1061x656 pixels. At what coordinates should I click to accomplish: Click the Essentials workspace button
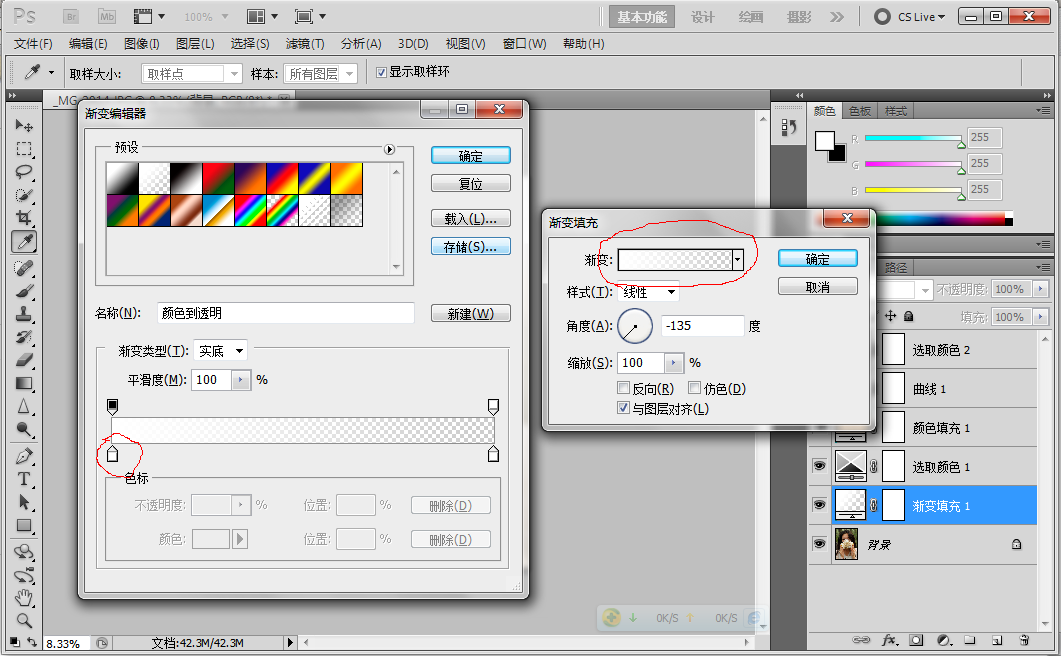(x=642, y=17)
